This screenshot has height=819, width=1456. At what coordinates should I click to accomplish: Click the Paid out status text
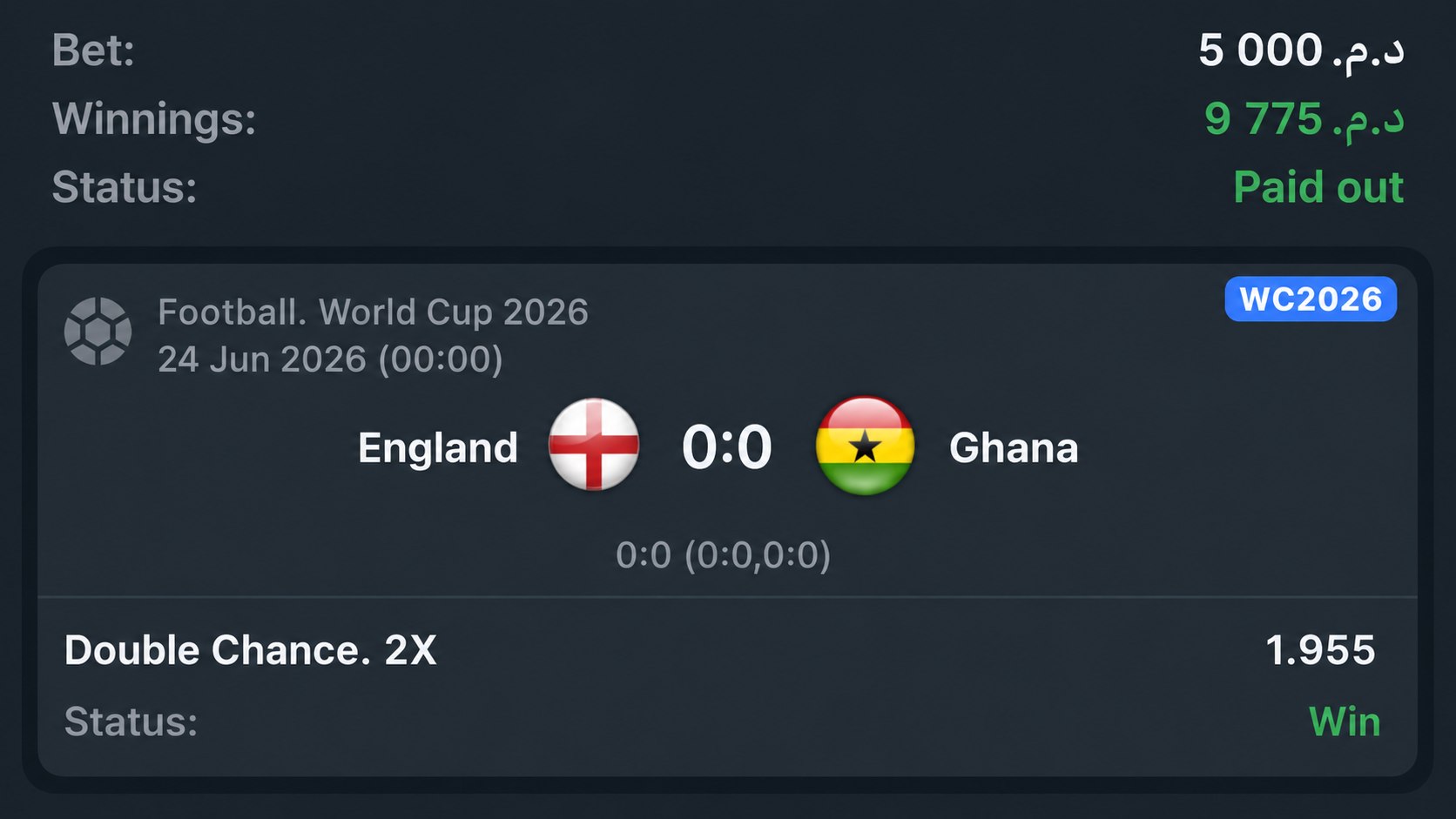click(1318, 187)
